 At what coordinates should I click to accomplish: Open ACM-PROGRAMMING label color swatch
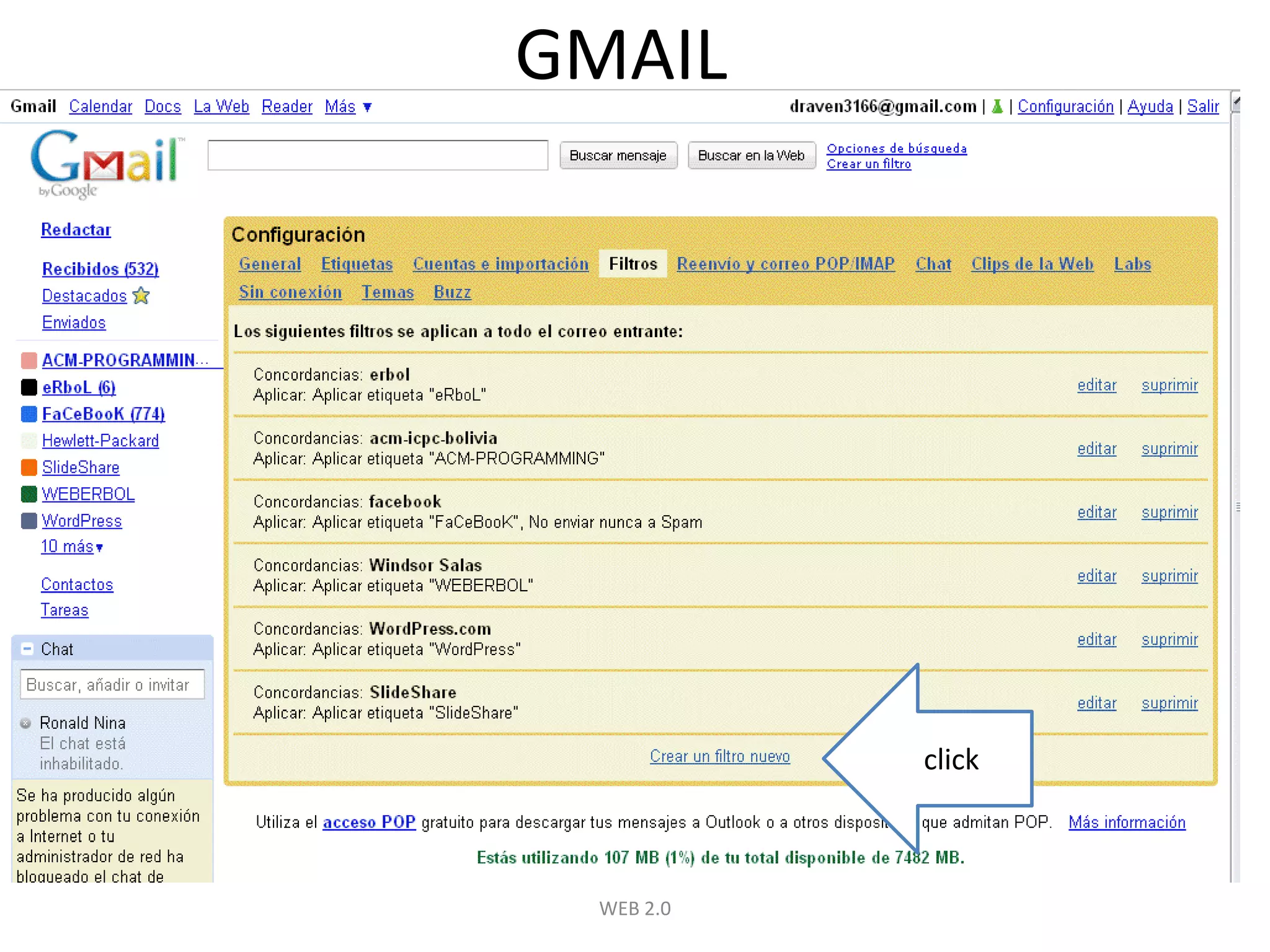(29, 360)
